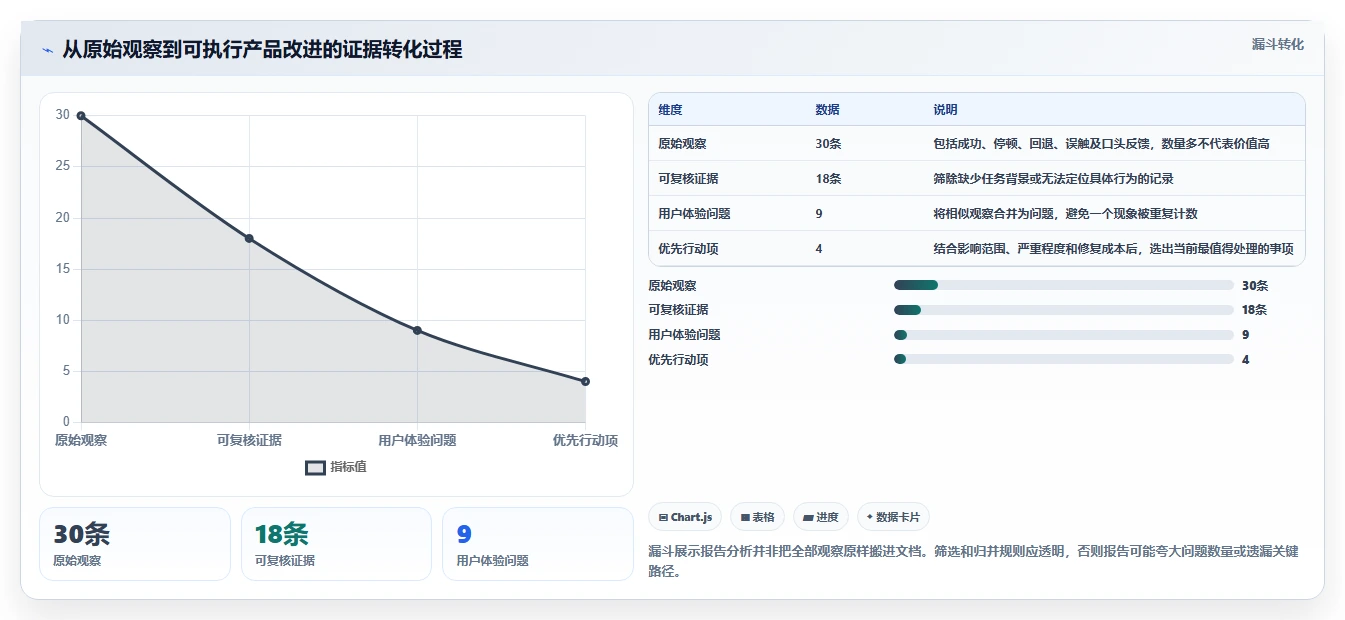This screenshot has width=1345, height=620.
Task: Click the 数据卡片 chip
Action: 893,517
